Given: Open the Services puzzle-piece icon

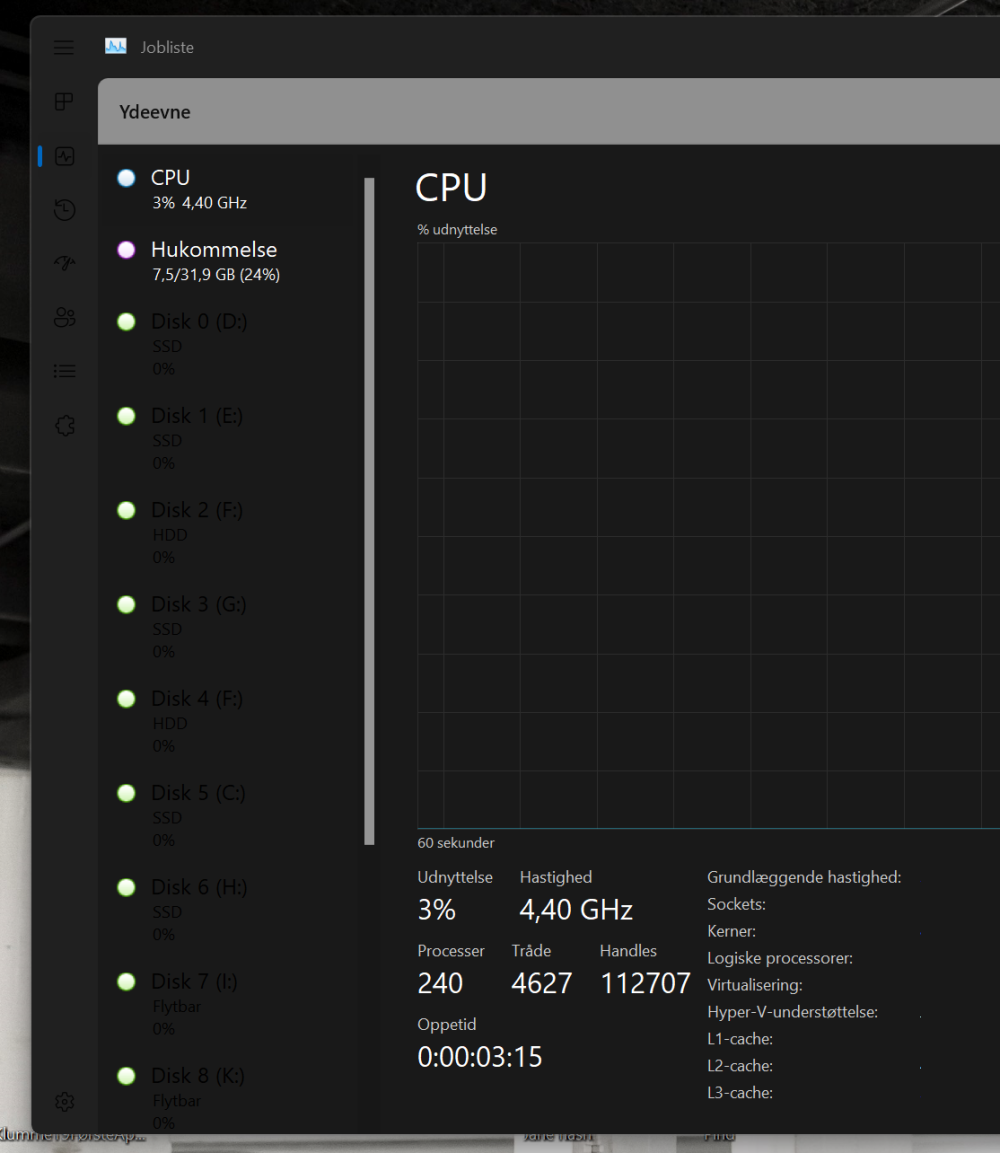Looking at the screenshot, I should 64,426.
